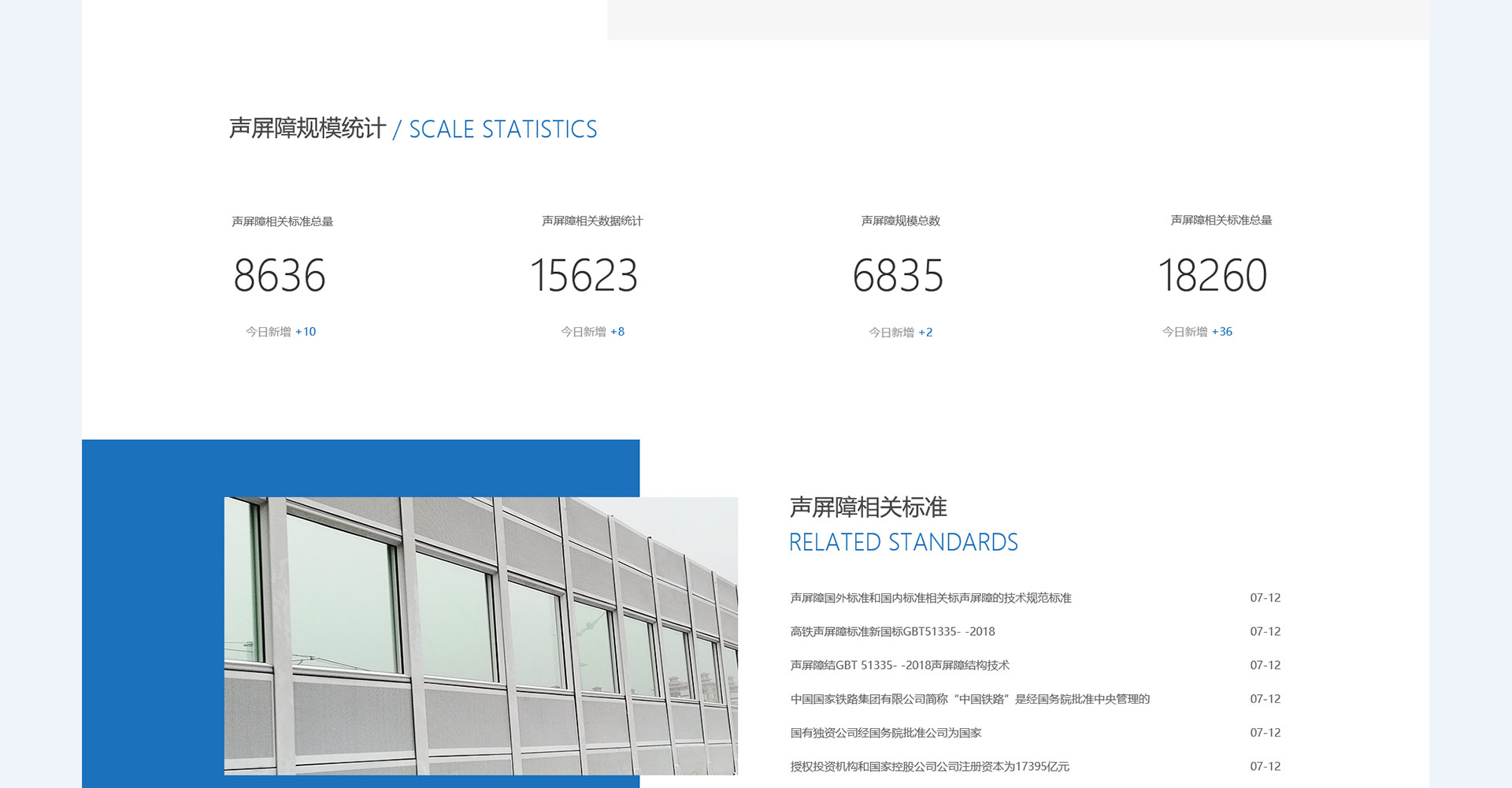Select the 6835 scale total number

898,276
